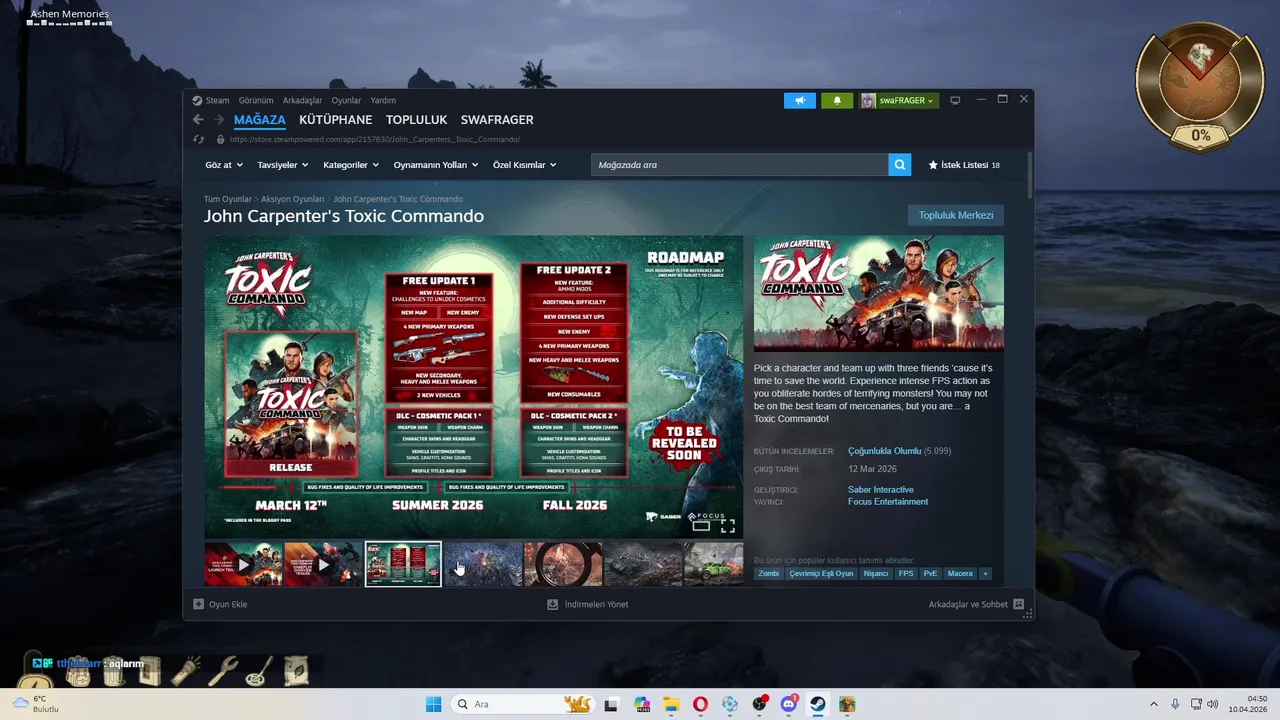Show hidden system tray icons chevron
The height and width of the screenshot is (720, 1280).
tap(1154, 704)
